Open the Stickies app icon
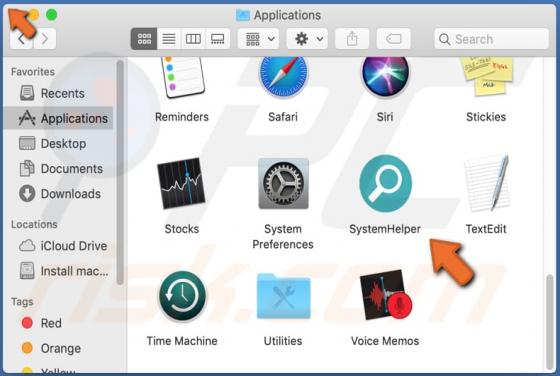This screenshot has width=560, height=376. tap(487, 76)
